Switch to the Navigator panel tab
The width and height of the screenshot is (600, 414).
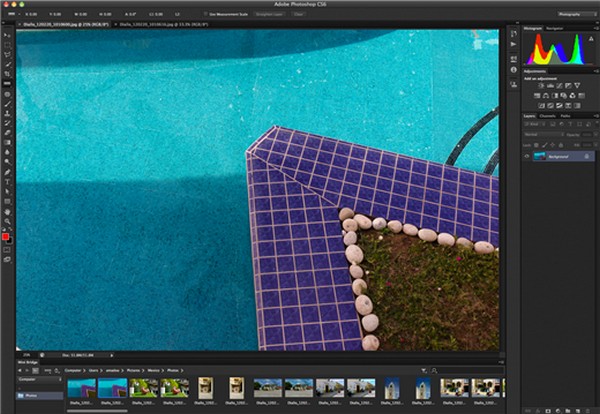[x=553, y=28]
